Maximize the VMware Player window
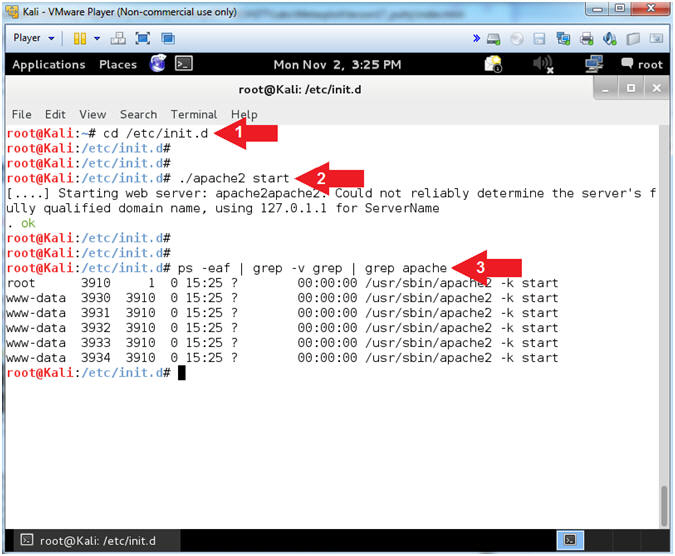The width and height of the screenshot is (675, 556). [620, 9]
